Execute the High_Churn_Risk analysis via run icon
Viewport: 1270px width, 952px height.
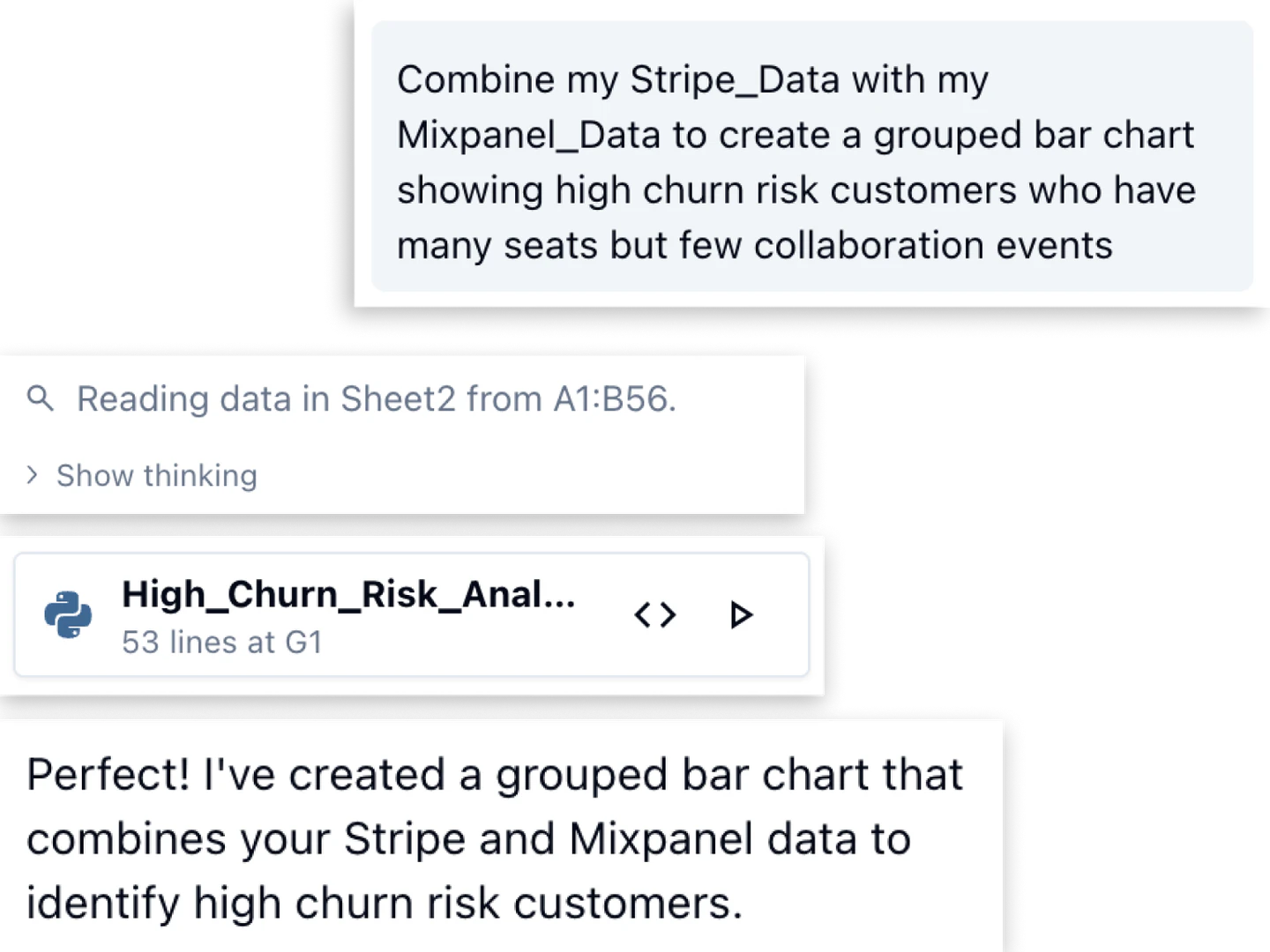(742, 614)
